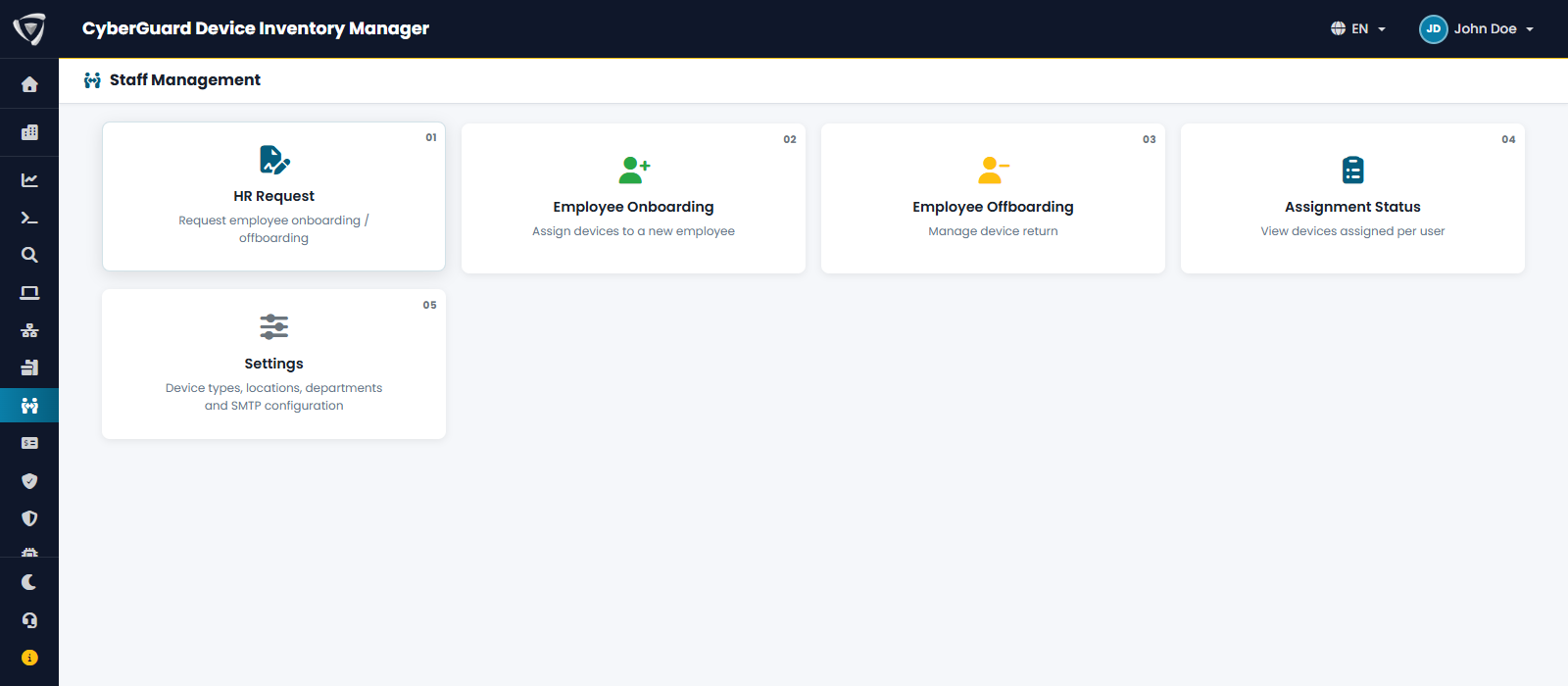Viewport: 1568px width, 686px height.
Task: Open the laptop devices sidebar icon
Action: click(x=29, y=293)
